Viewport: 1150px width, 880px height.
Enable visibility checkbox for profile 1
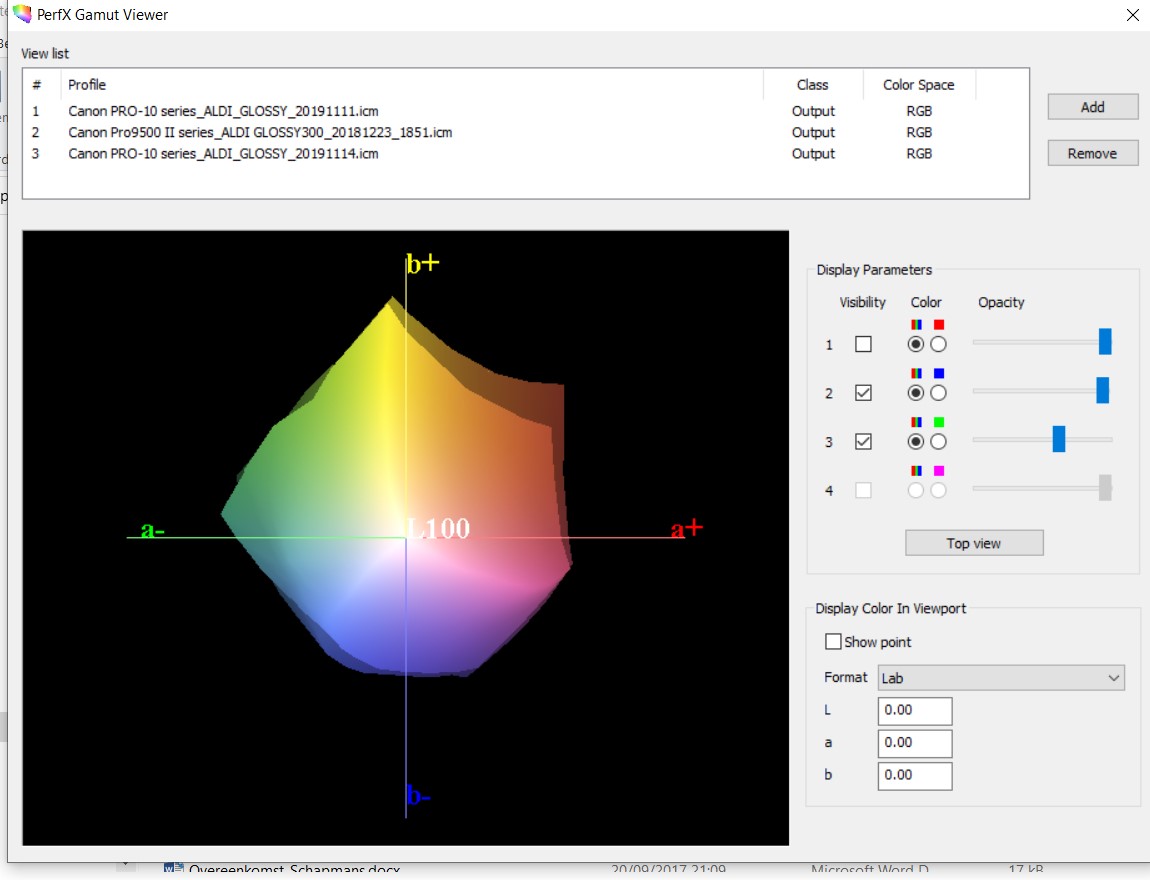863,344
